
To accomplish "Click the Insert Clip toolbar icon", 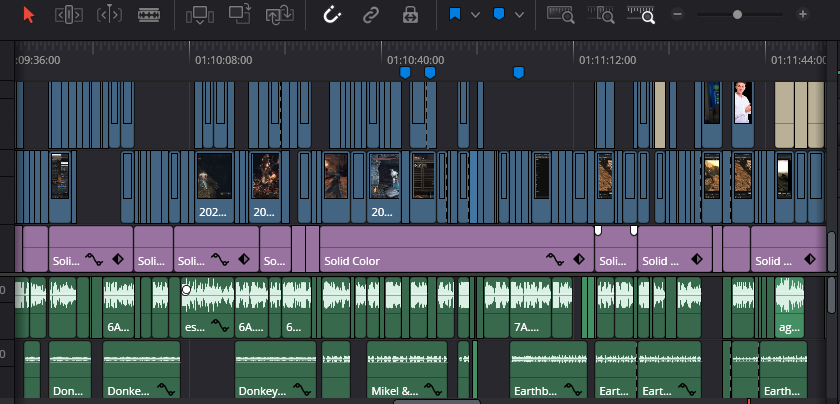I will (199, 15).
